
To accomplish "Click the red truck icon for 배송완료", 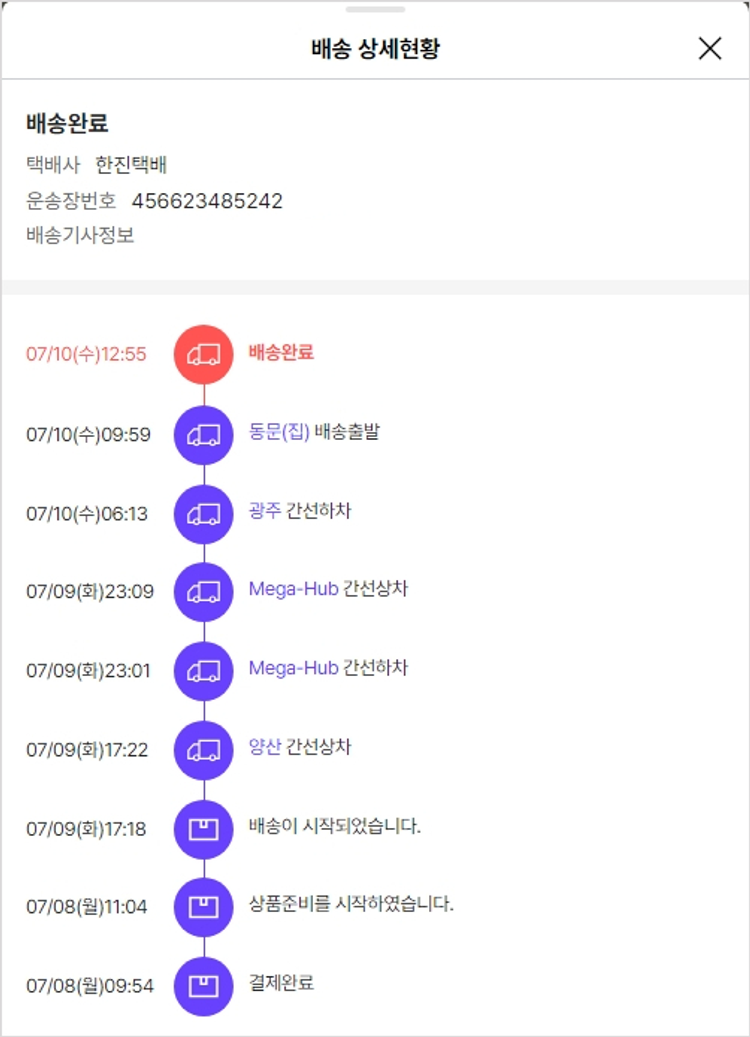I will tap(204, 354).
